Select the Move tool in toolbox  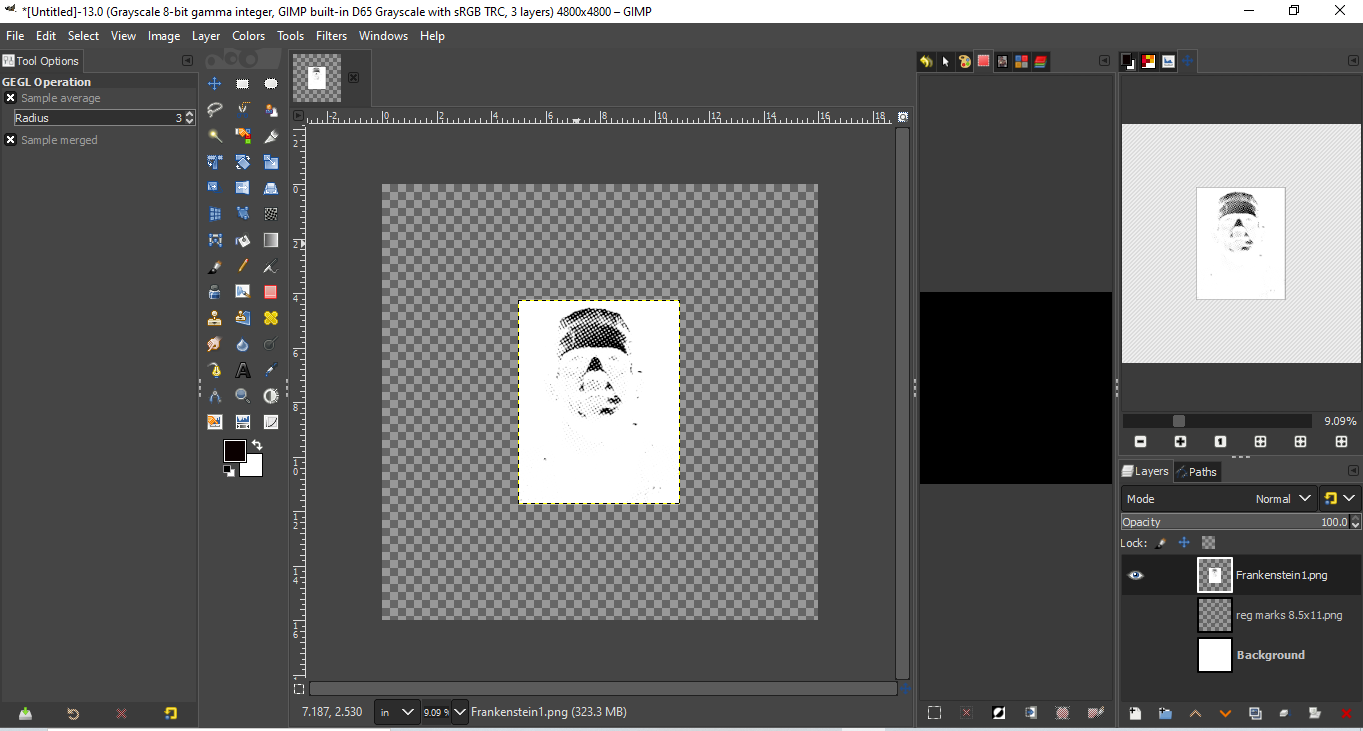pyautogui.click(x=214, y=84)
